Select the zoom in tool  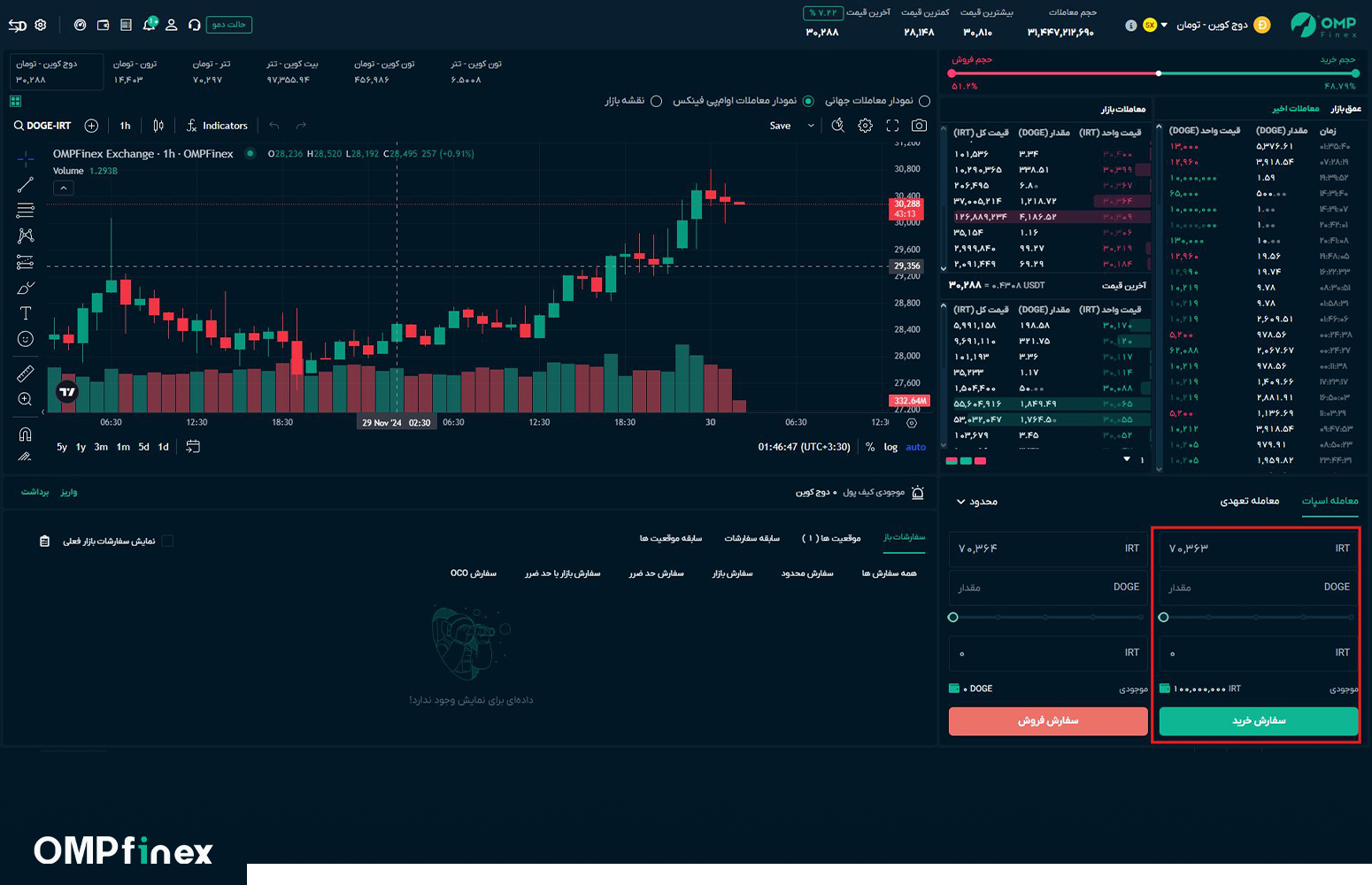[x=26, y=399]
